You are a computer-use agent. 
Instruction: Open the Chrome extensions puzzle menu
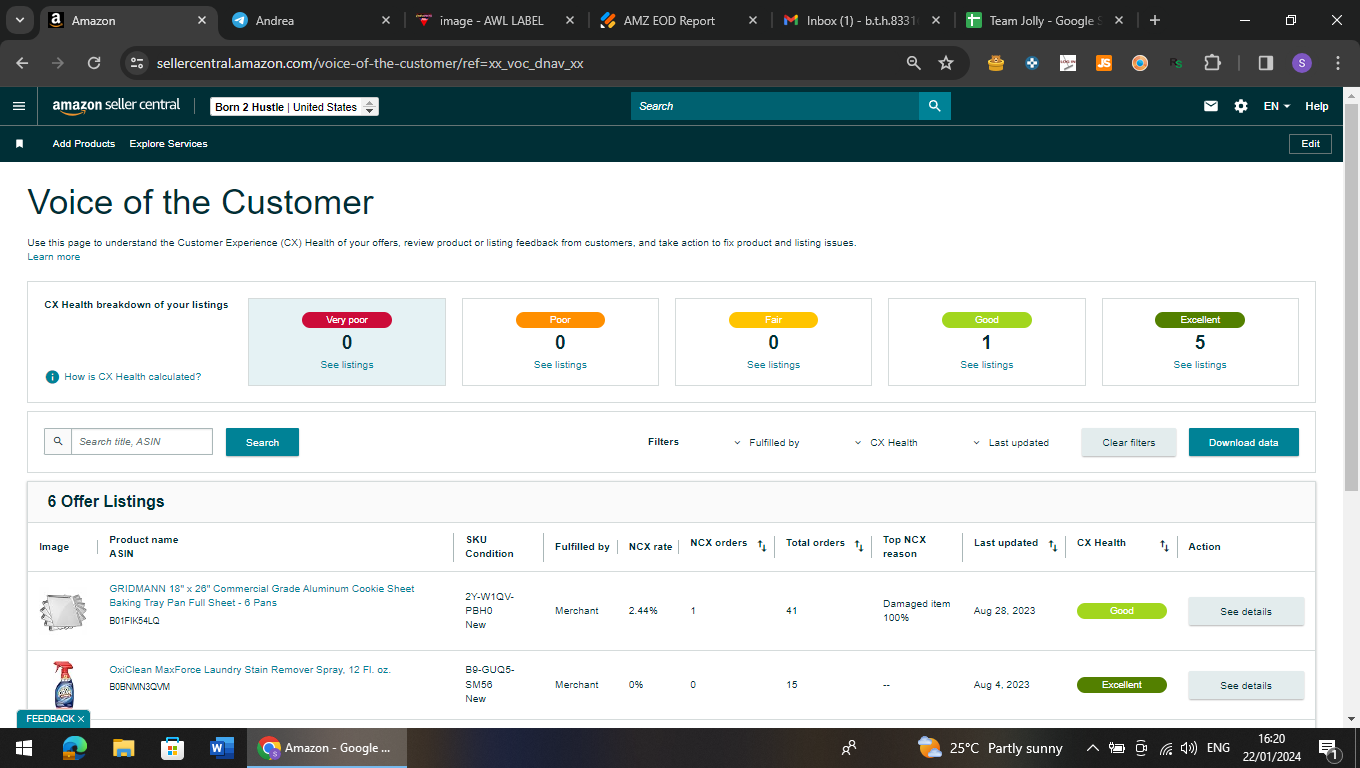pyautogui.click(x=1212, y=63)
